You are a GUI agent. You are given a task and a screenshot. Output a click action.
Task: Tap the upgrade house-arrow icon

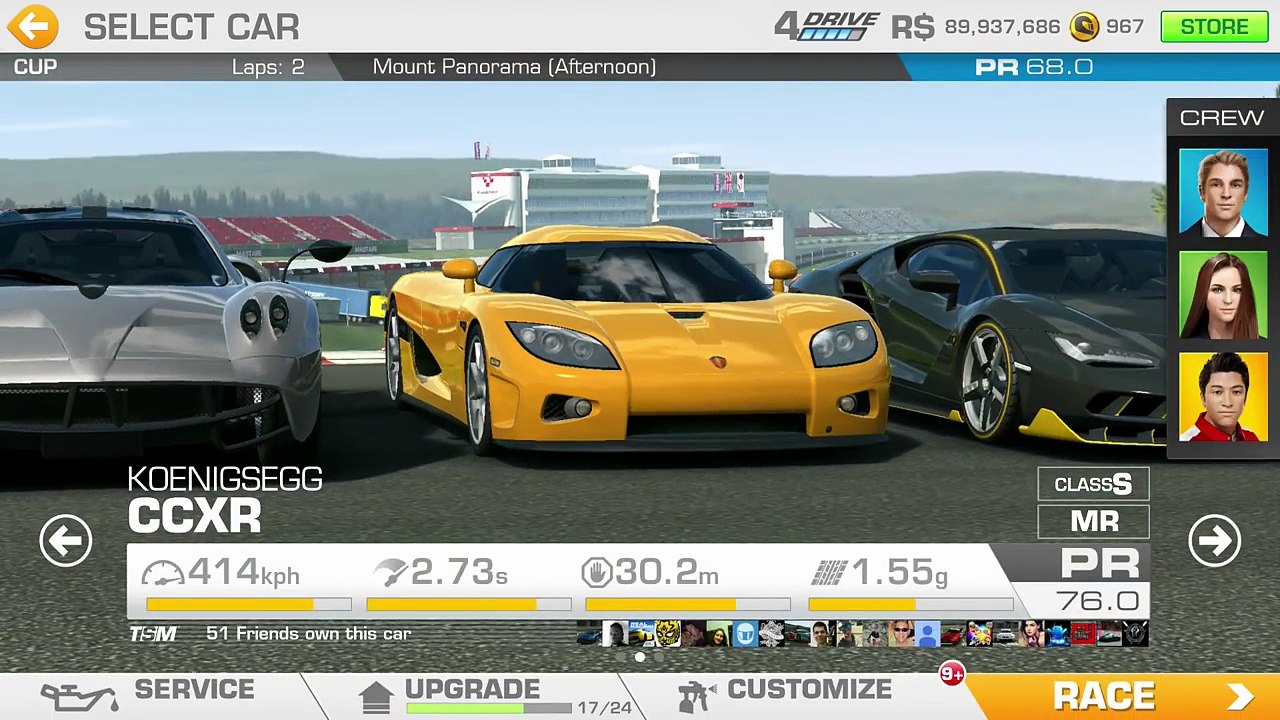point(376,697)
